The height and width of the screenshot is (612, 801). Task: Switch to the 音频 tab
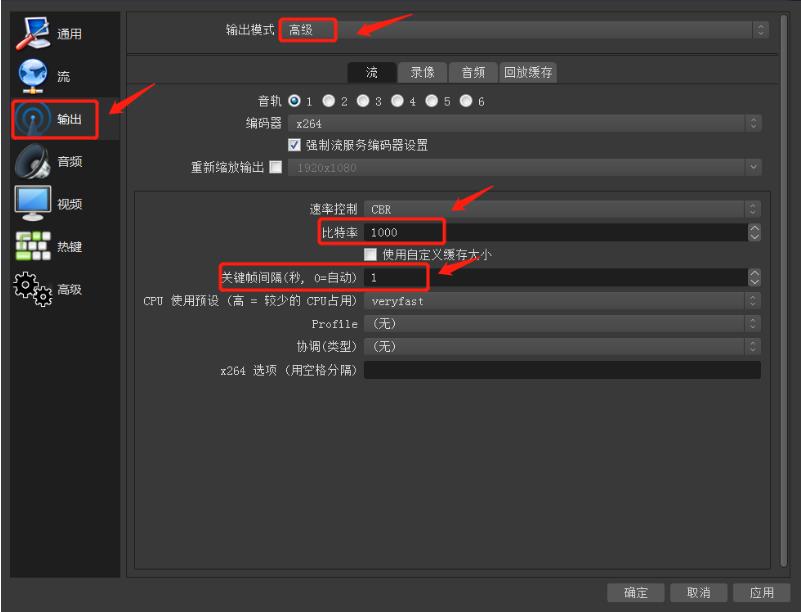click(473, 72)
